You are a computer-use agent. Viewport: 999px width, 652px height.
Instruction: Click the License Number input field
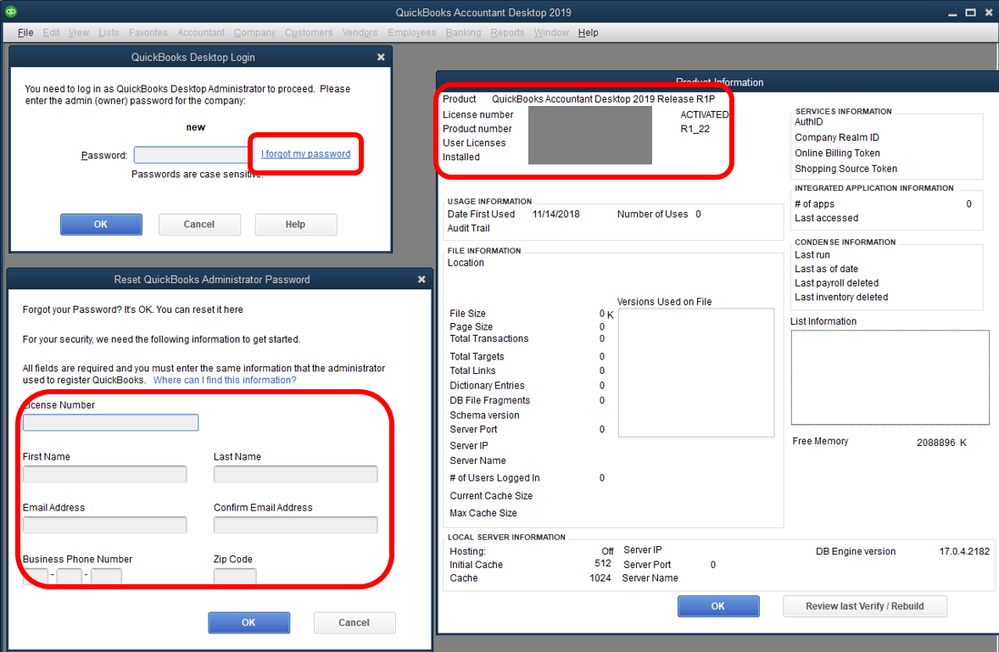pos(111,423)
